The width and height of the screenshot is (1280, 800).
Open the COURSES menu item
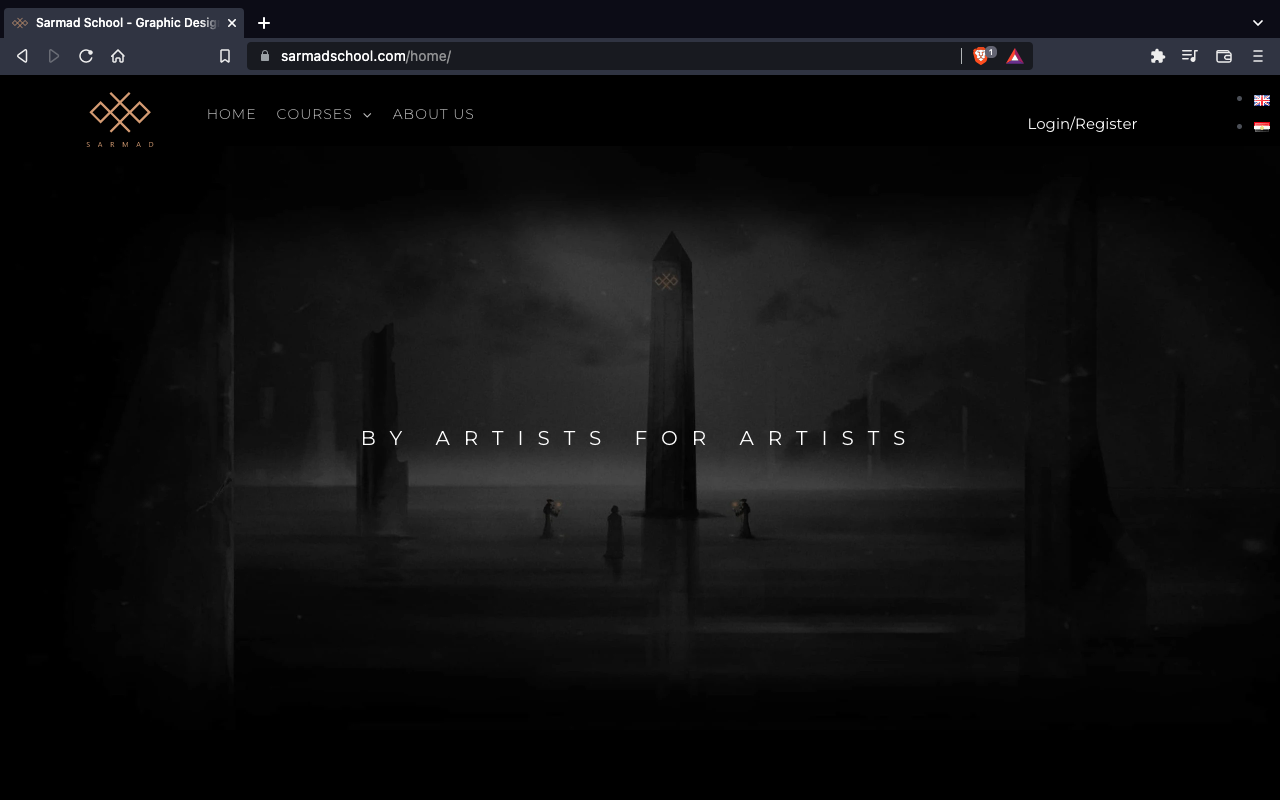point(314,114)
